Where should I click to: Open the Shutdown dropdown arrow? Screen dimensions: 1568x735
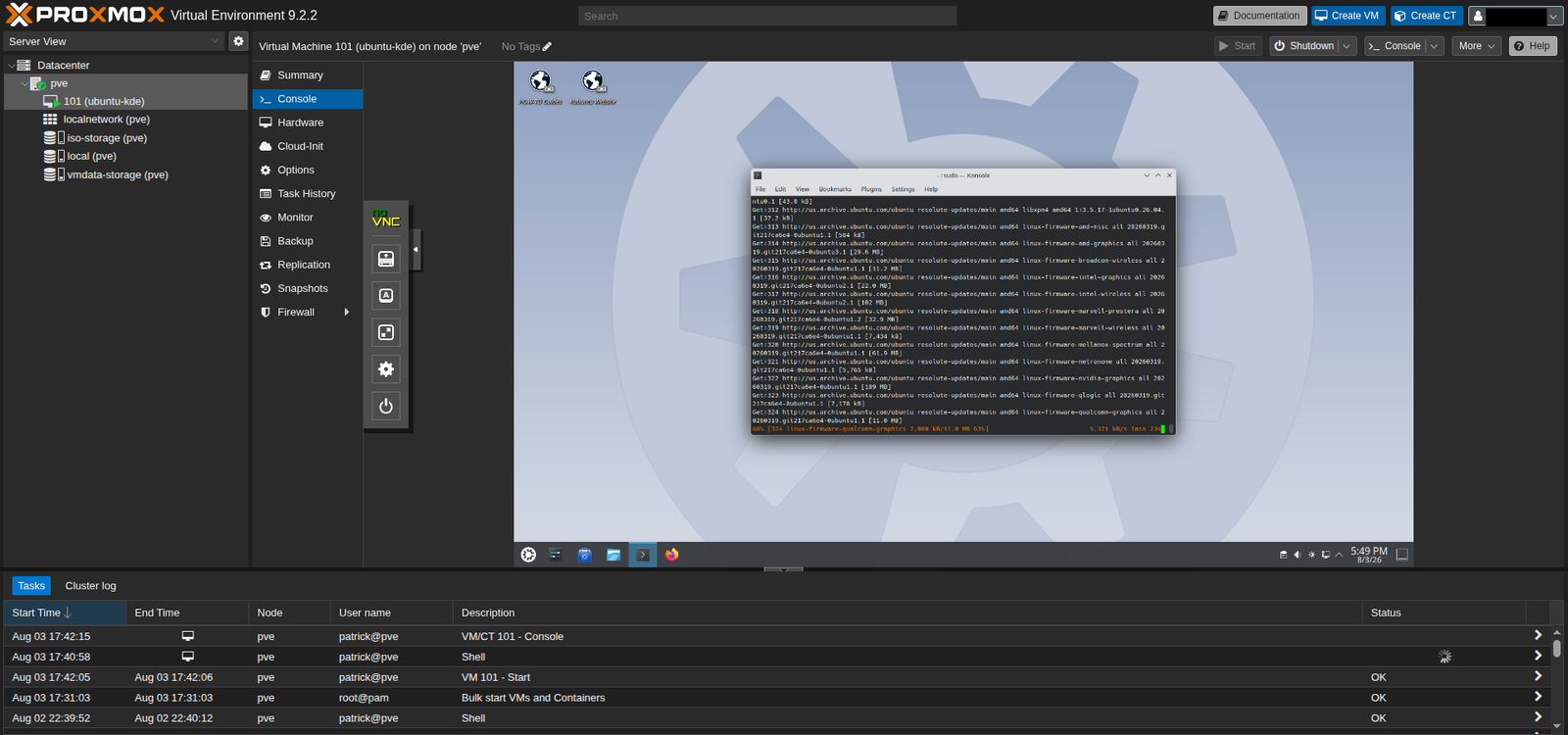click(1347, 46)
